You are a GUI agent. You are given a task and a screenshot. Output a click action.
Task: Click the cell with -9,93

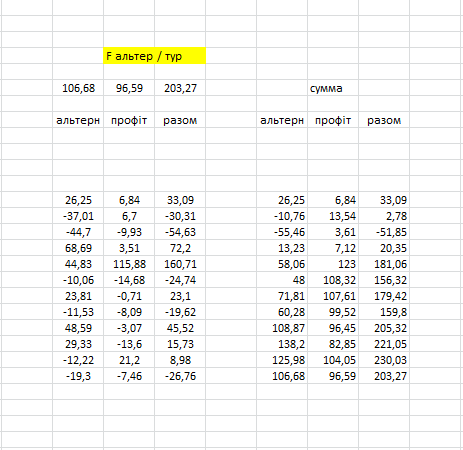[129, 232]
